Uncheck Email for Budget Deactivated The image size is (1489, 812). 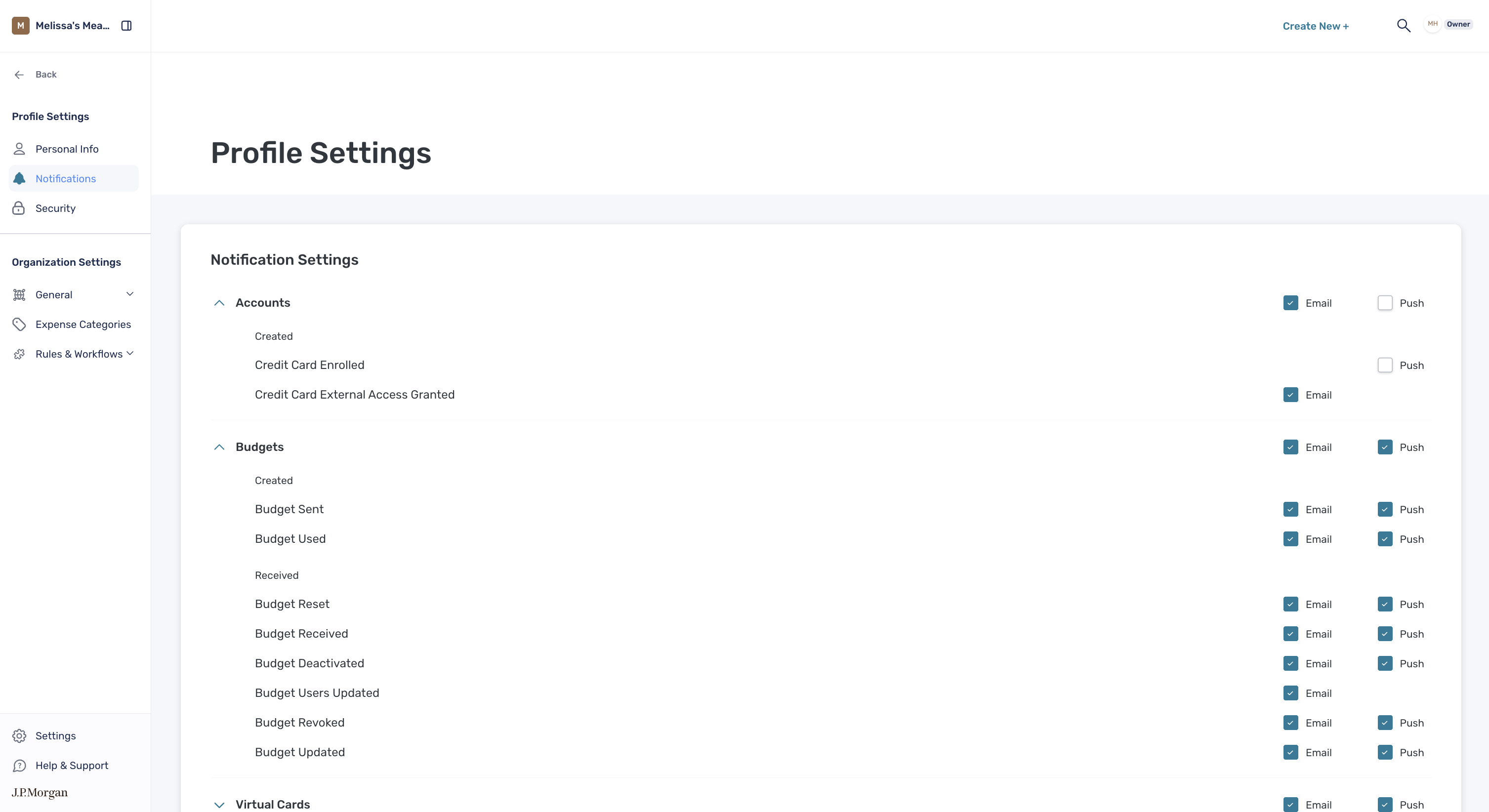pos(1291,663)
